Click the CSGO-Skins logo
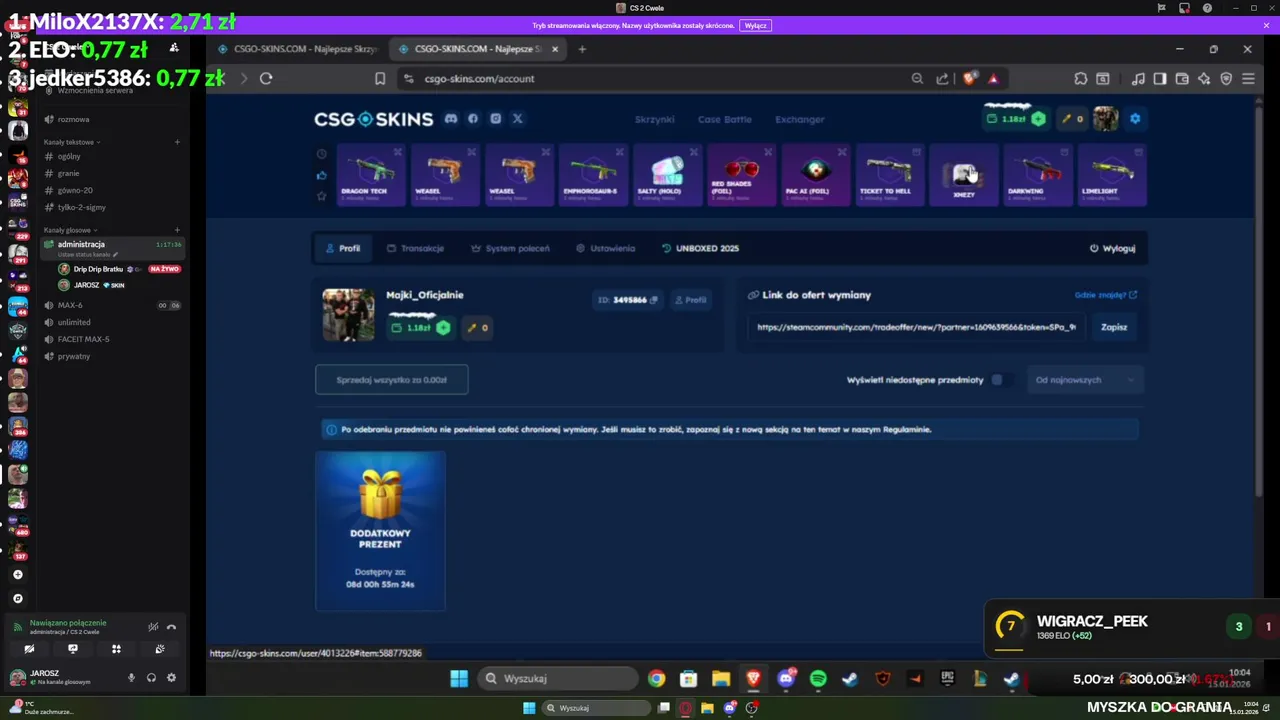 [x=373, y=119]
